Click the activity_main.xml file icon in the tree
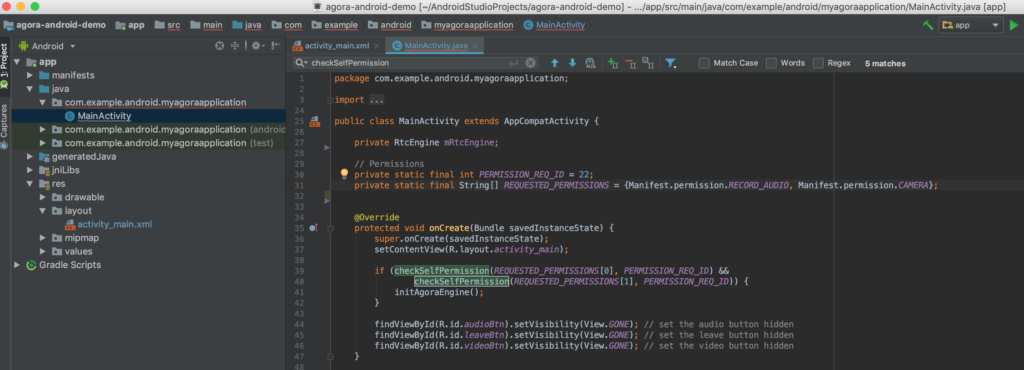The height and width of the screenshot is (370, 1024). [70, 224]
